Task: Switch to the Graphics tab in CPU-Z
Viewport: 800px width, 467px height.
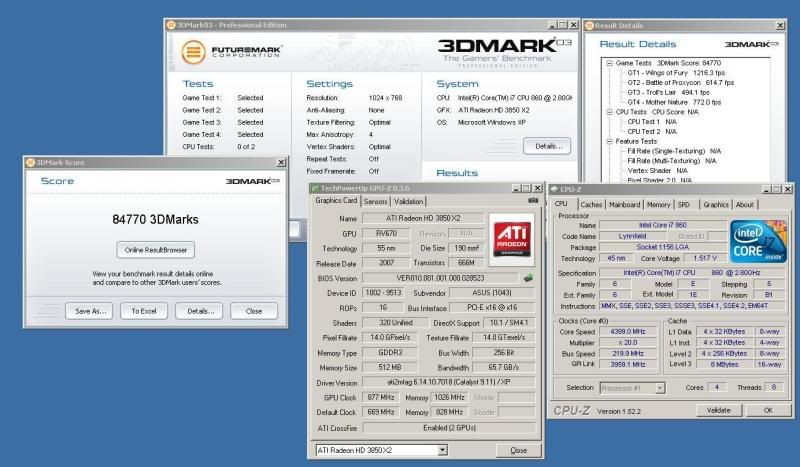Action: click(716, 205)
